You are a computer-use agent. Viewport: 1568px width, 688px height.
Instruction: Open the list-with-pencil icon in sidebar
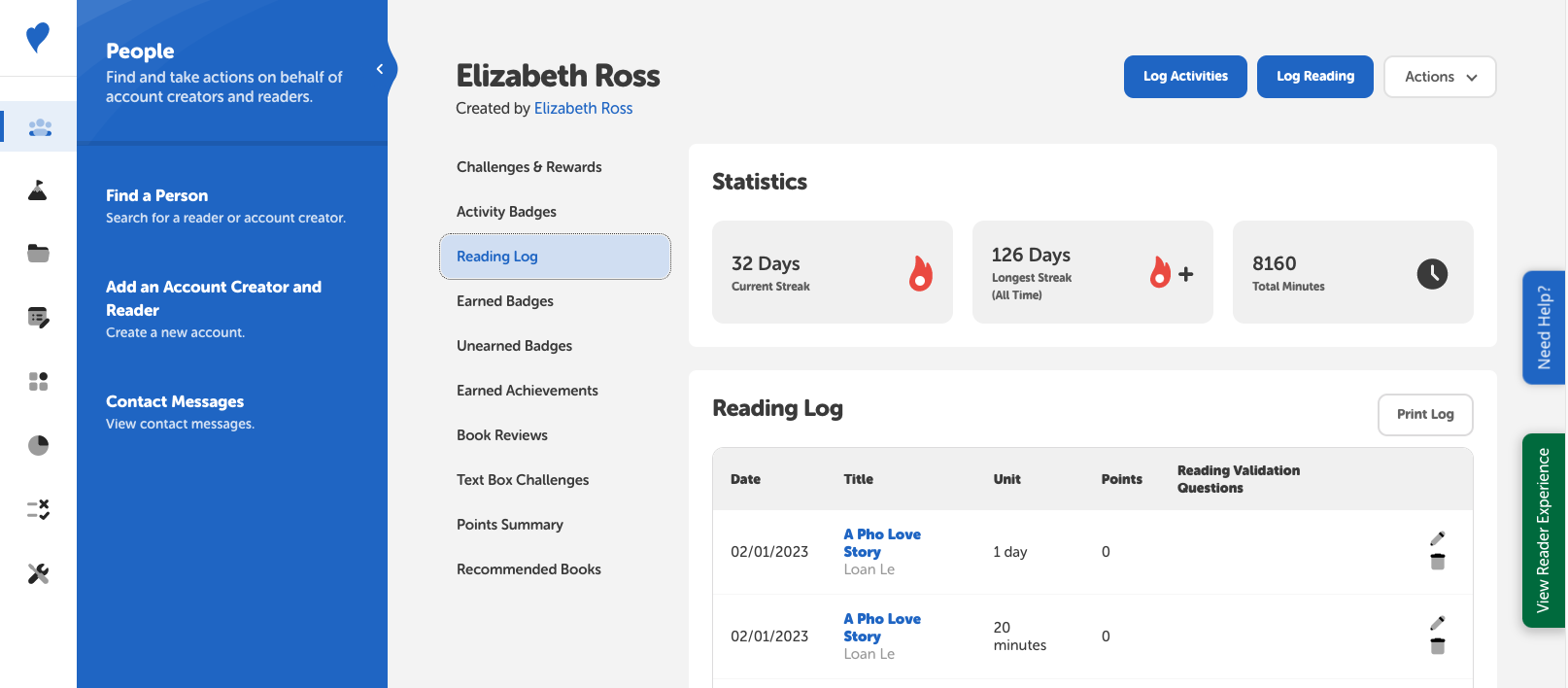pos(39,317)
